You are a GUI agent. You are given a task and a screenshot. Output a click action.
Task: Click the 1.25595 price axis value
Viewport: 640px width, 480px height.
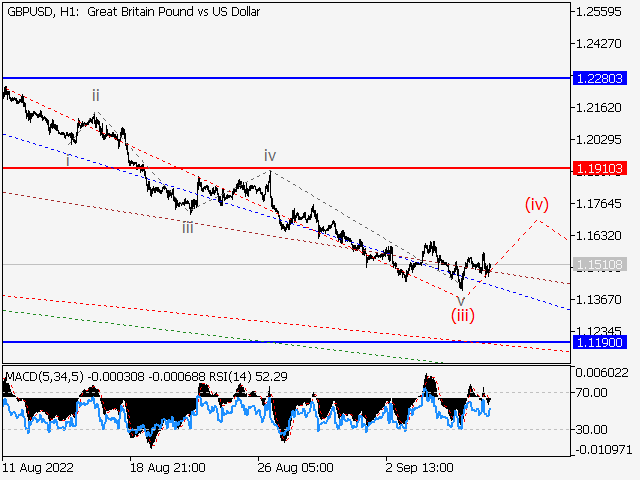coord(598,11)
